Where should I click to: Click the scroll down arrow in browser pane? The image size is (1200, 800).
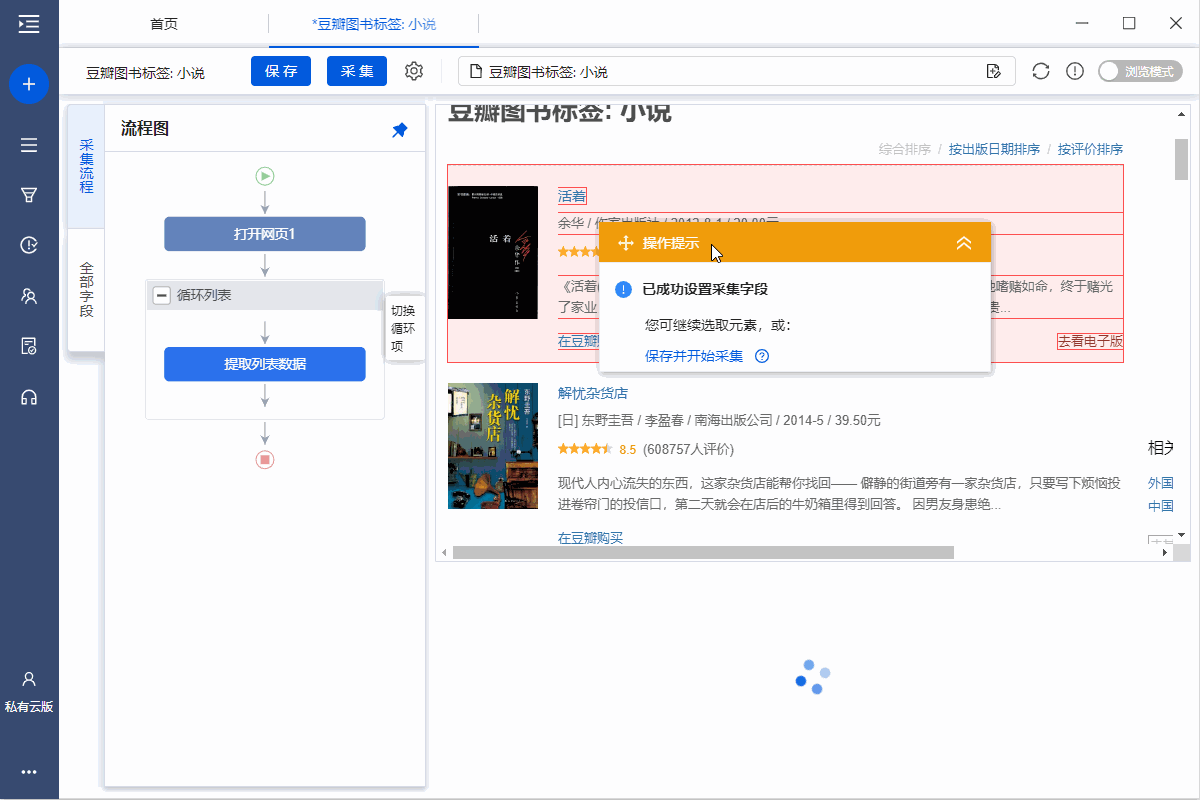(x=1181, y=535)
